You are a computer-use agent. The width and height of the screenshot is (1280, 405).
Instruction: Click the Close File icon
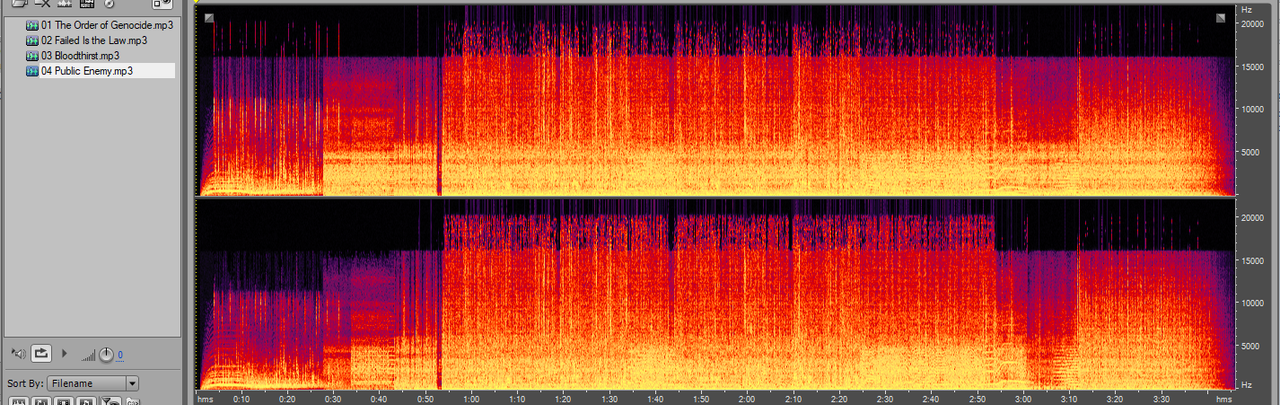42,4
